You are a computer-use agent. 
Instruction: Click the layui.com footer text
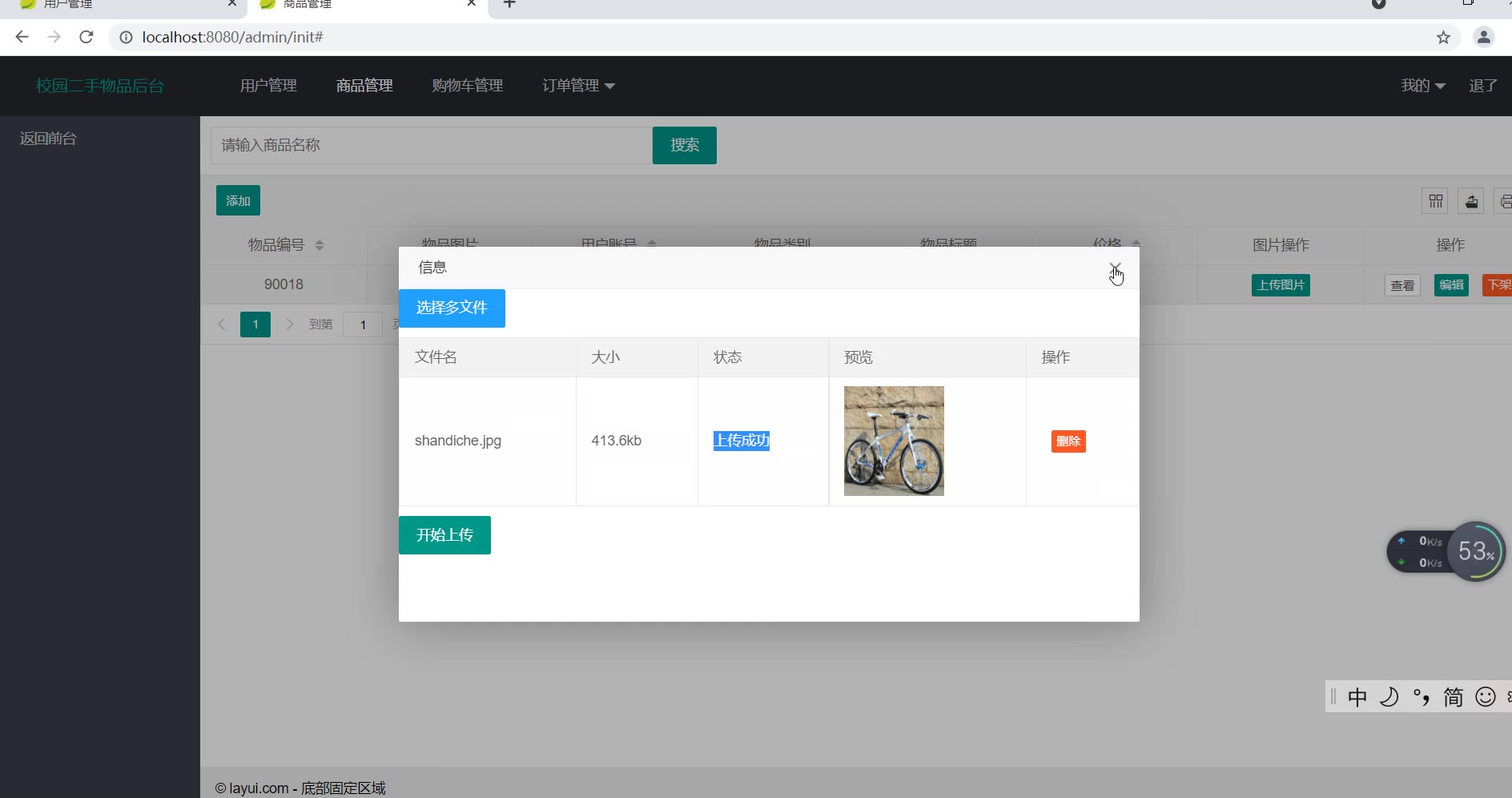pyautogui.click(x=300, y=788)
